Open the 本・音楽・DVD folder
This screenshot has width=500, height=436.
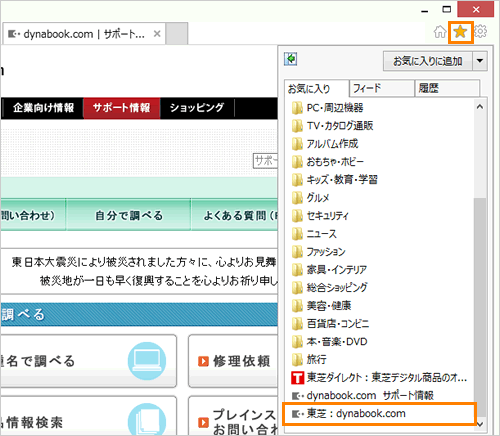pos(329,342)
